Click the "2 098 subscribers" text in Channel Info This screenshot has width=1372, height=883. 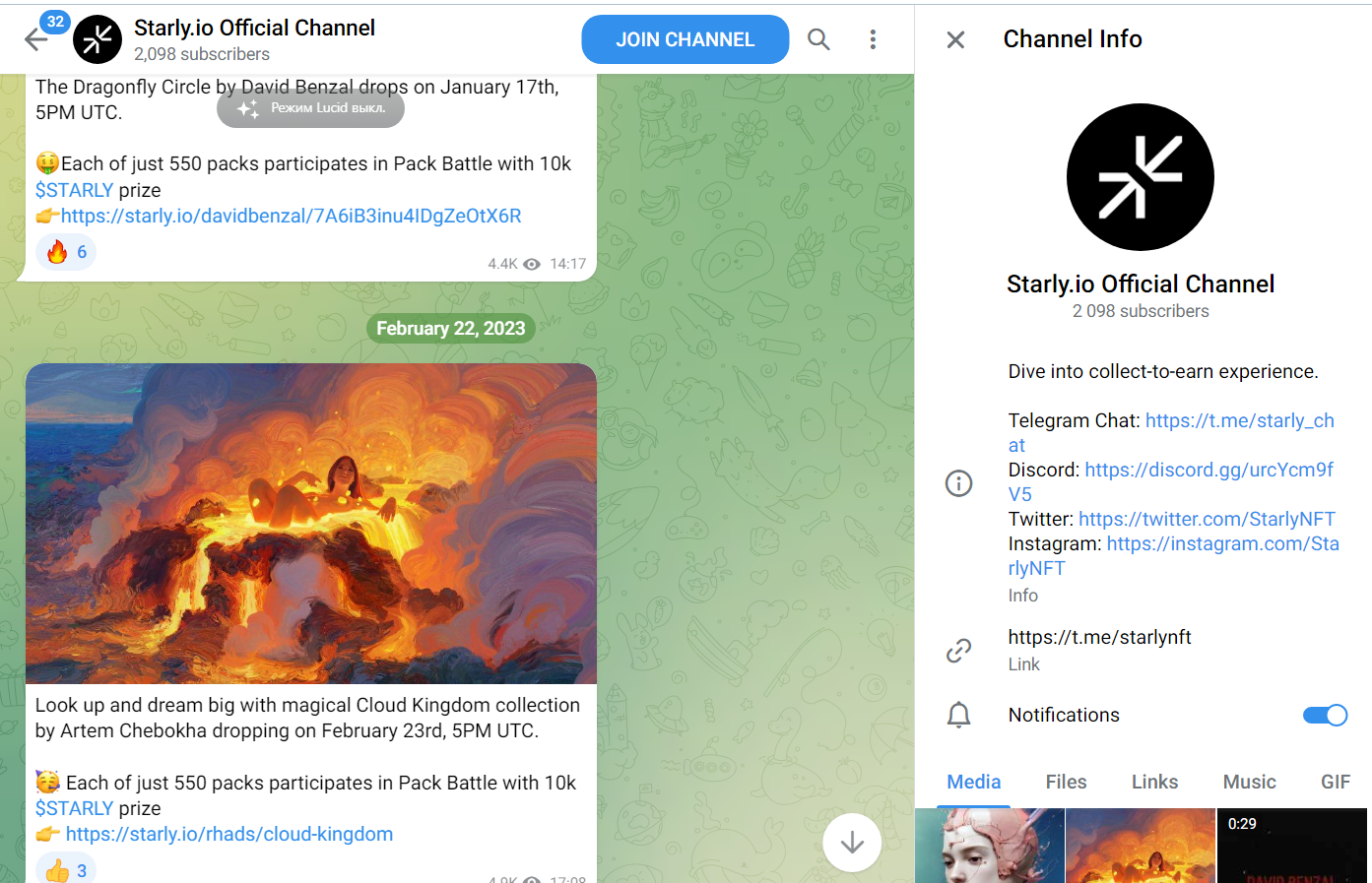click(1141, 311)
